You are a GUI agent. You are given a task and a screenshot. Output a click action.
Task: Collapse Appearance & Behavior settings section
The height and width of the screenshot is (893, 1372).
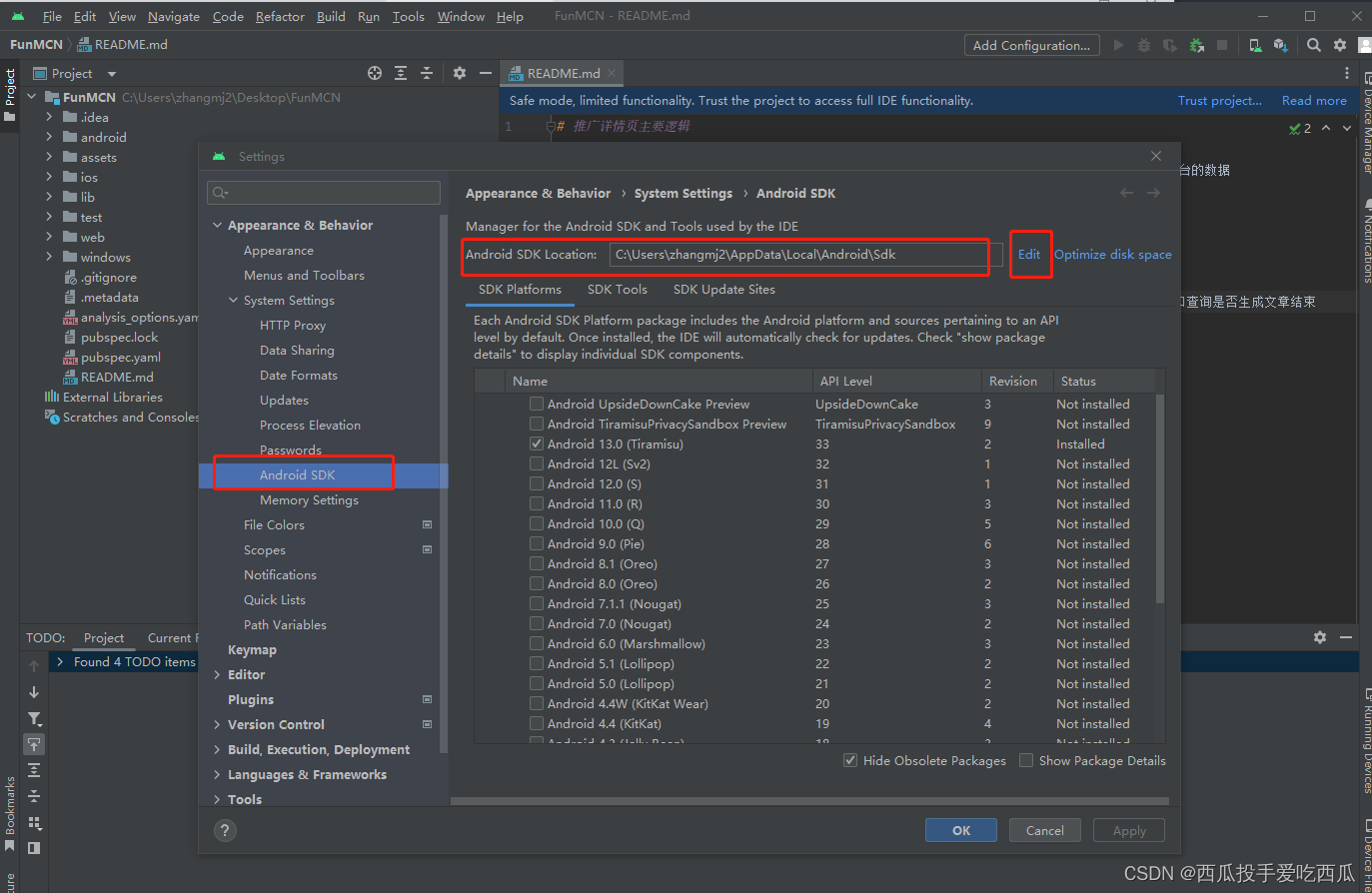[218, 225]
